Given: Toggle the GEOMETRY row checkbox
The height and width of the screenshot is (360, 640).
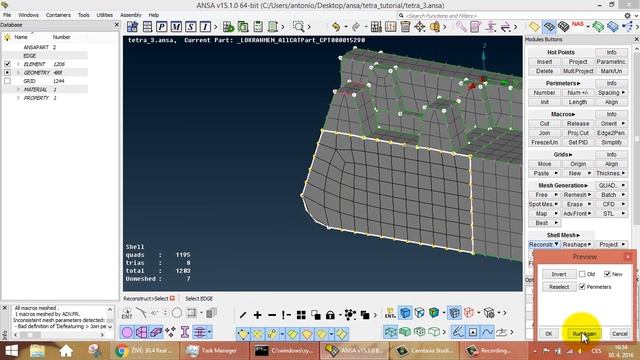Looking at the screenshot, I should click(7, 73).
